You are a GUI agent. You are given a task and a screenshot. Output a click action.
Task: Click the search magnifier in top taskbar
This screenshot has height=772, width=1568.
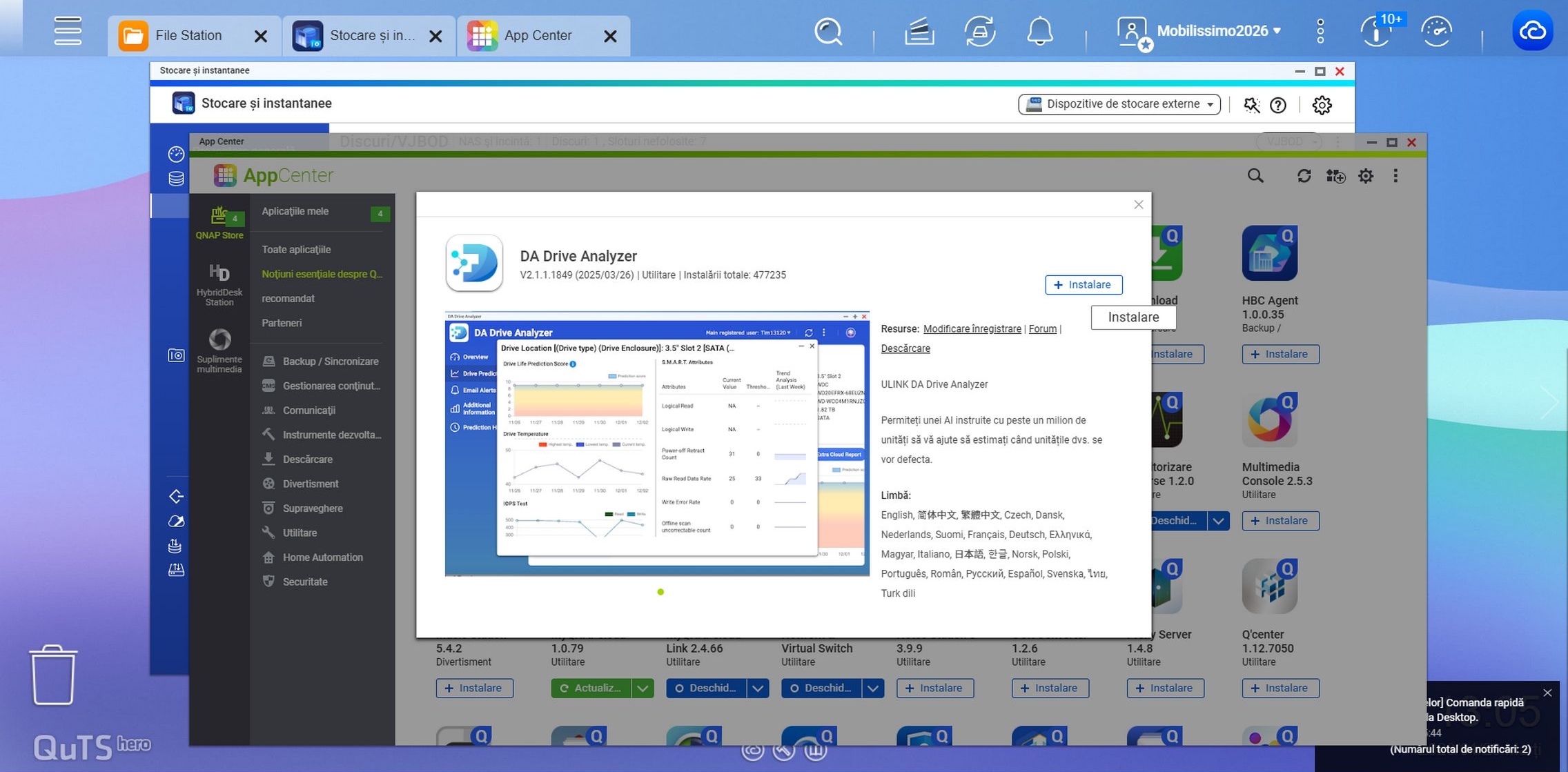pyautogui.click(x=828, y=32)
